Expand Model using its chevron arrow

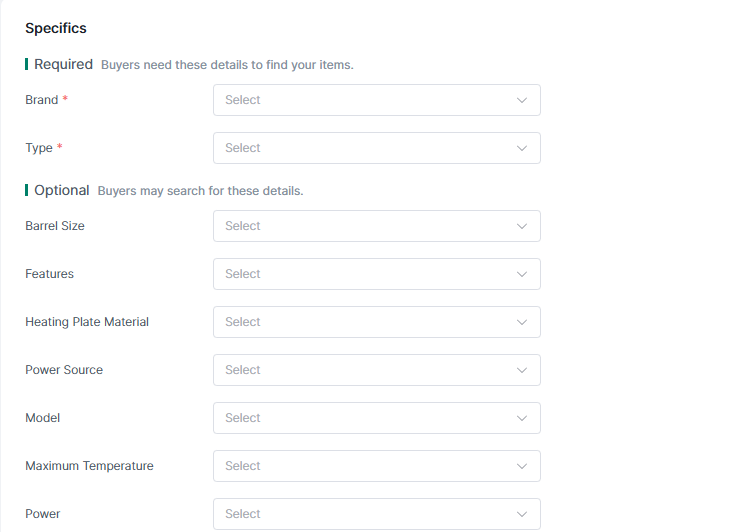[521, 418]
